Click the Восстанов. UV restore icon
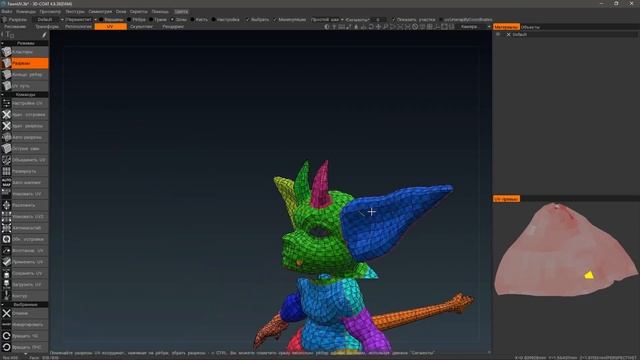640x360 pixels. point(6,251)
